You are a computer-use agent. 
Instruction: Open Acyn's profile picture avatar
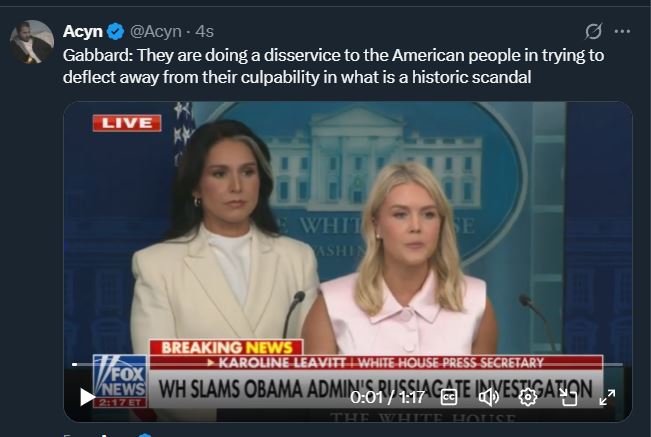point(32,42)
